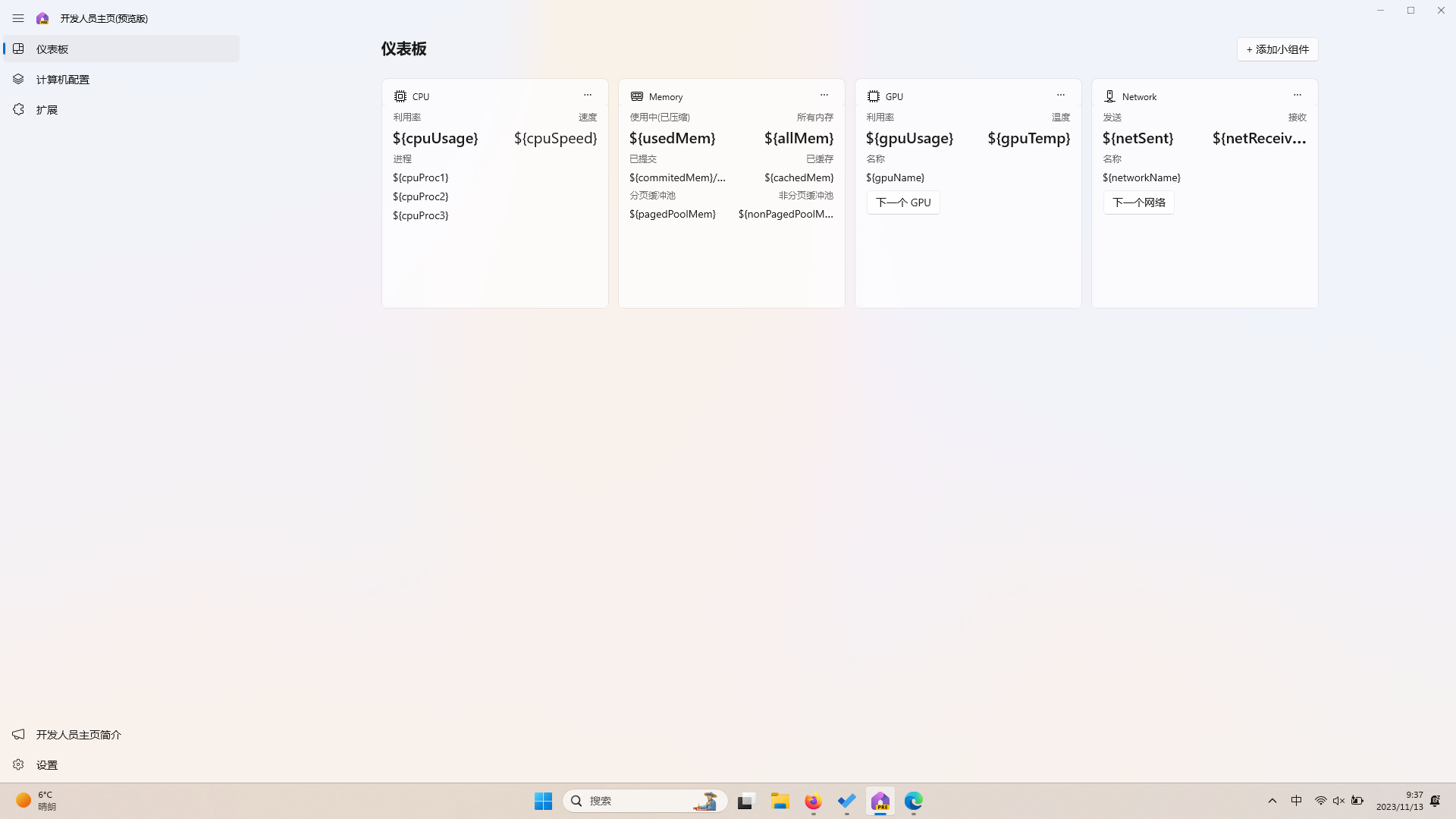
Task: Open the Memory widget options menu
Action: coord(824,95)
